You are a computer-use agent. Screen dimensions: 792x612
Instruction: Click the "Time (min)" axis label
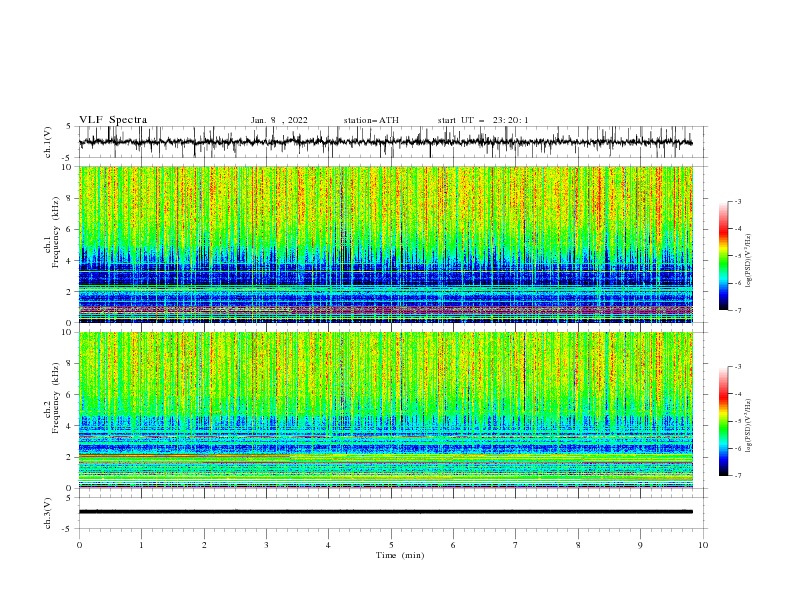[x=400, y=555]
